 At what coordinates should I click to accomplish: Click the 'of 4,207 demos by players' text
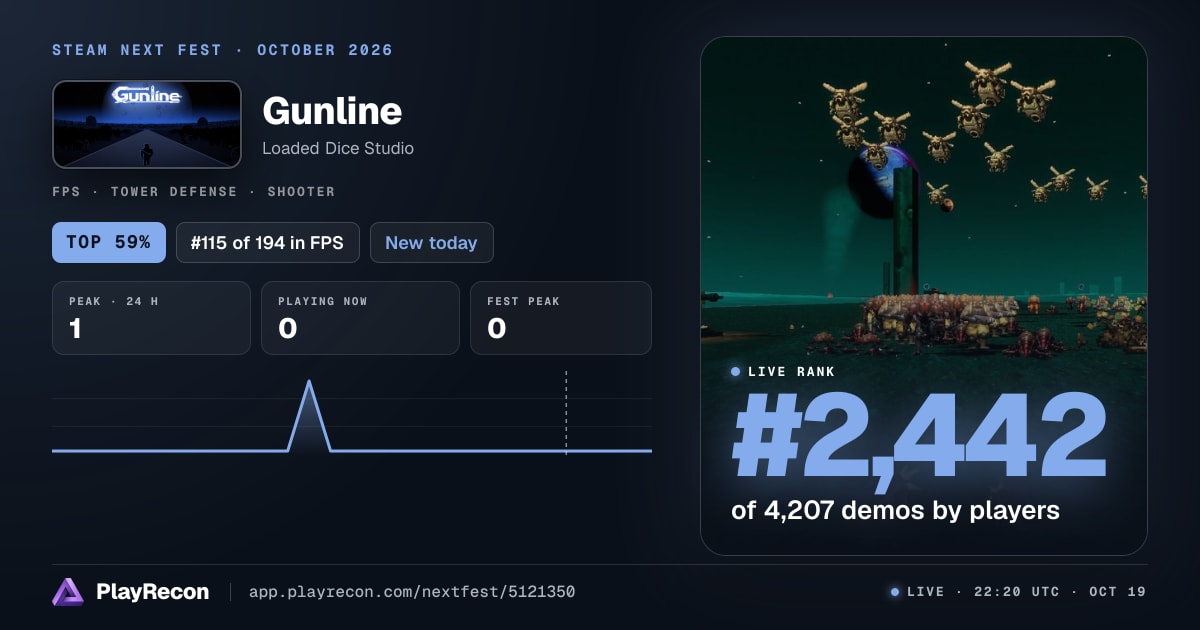click(895, 510)
